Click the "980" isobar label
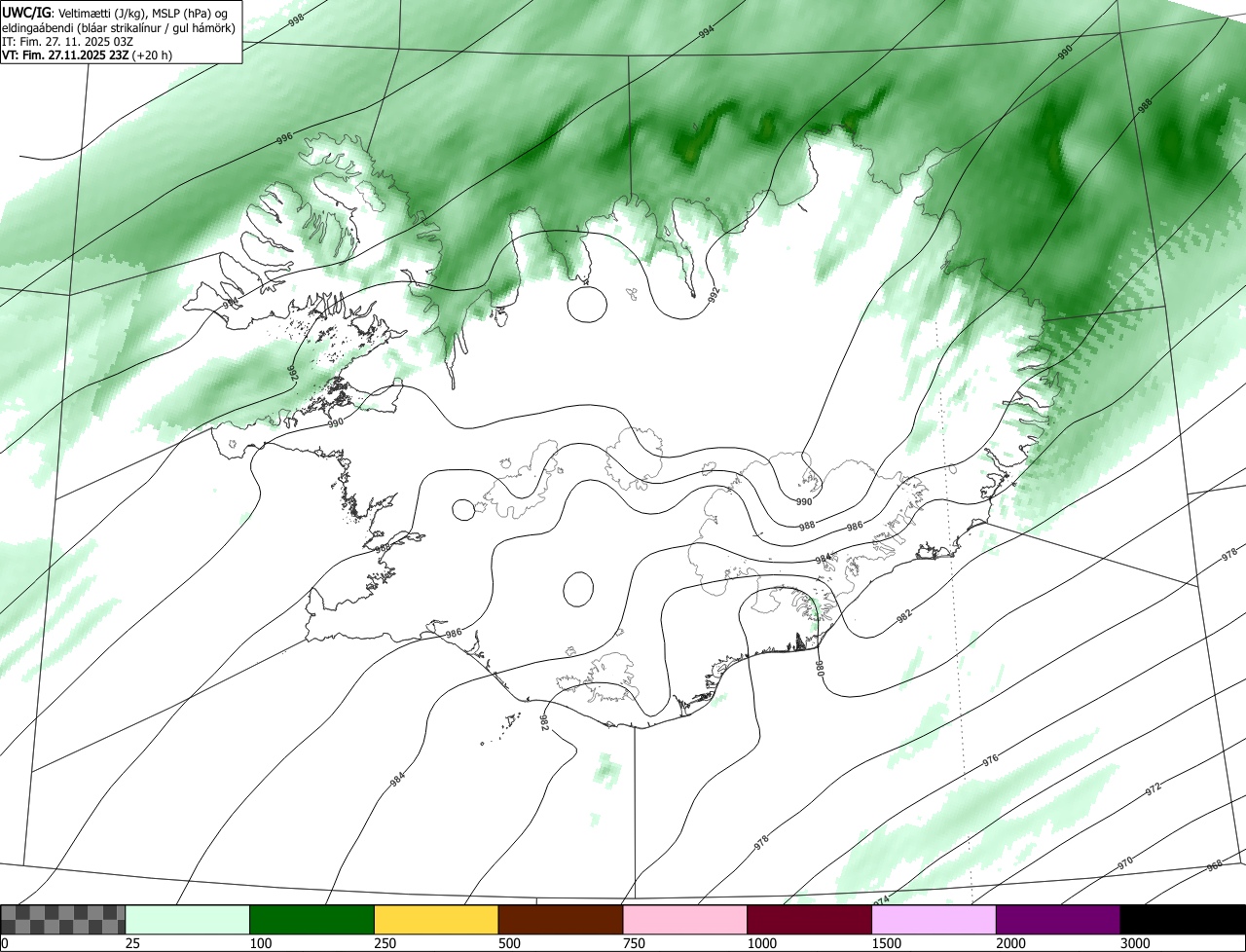 [820, 669]
